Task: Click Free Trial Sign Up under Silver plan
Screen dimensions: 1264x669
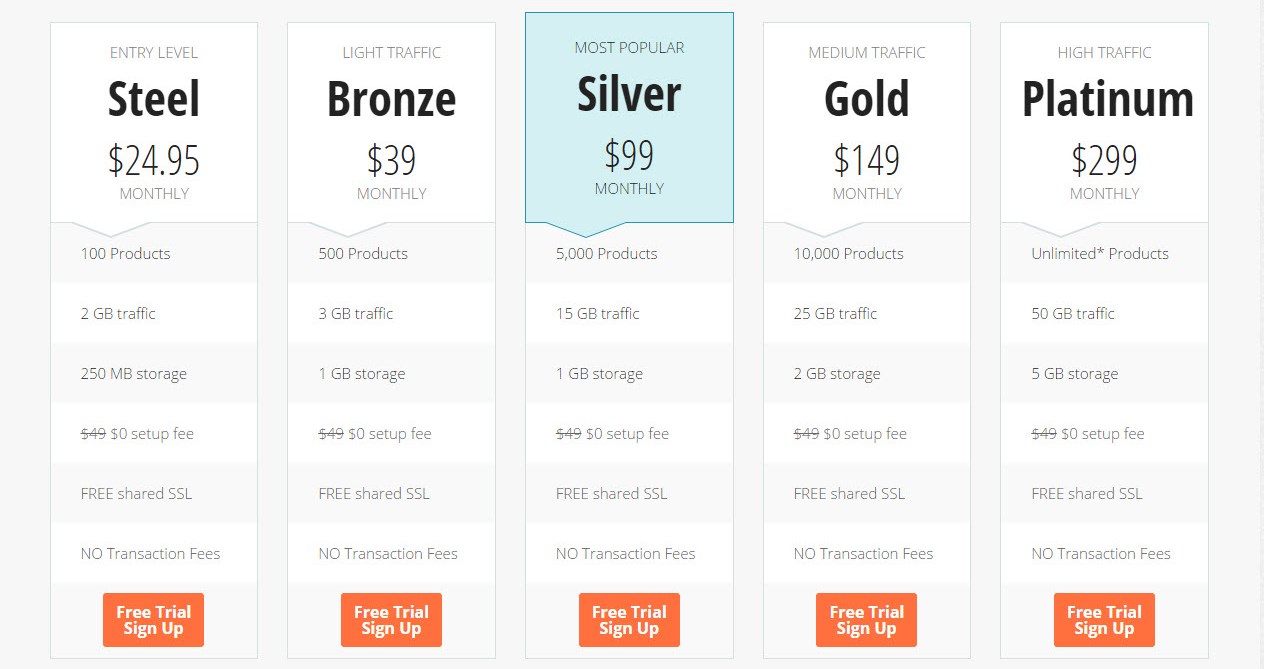Action: coord(629,620)
